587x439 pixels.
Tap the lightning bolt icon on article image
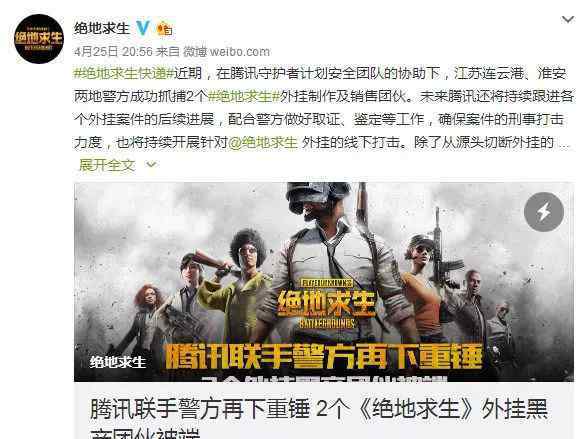(544, 212)
